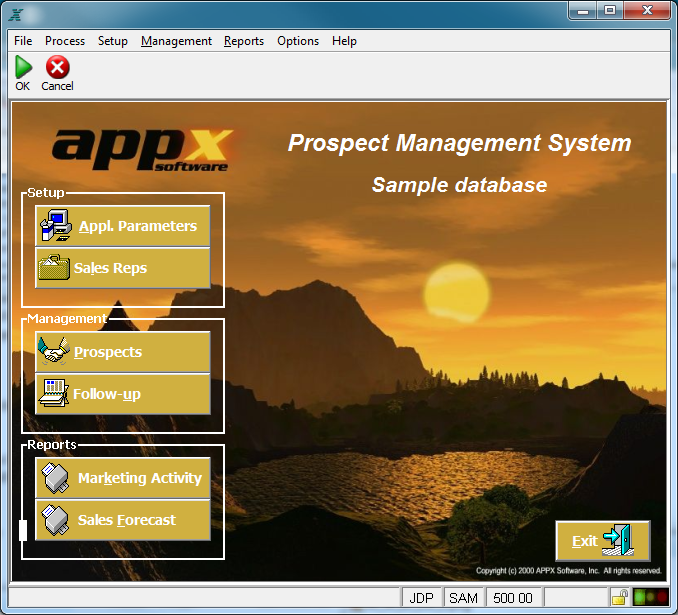Click the exit door icon

[618, 540]
